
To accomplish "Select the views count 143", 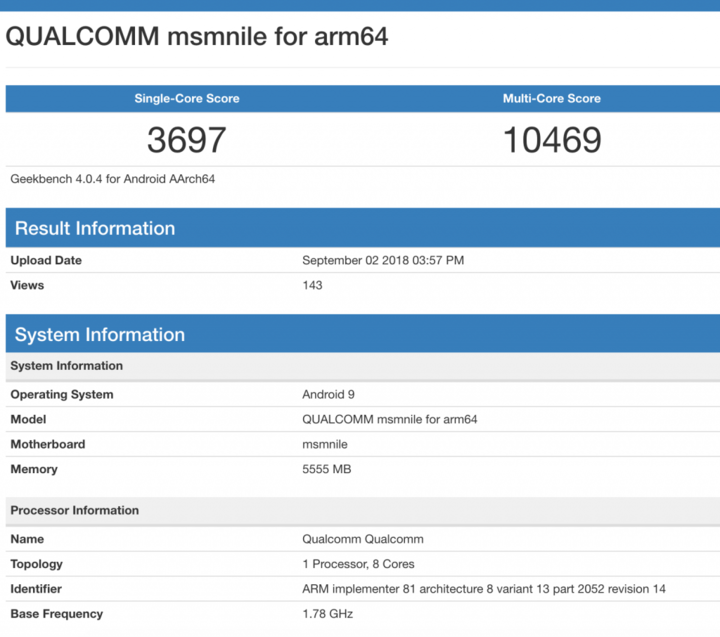I will pyautogui.click(x=312, y=285).
